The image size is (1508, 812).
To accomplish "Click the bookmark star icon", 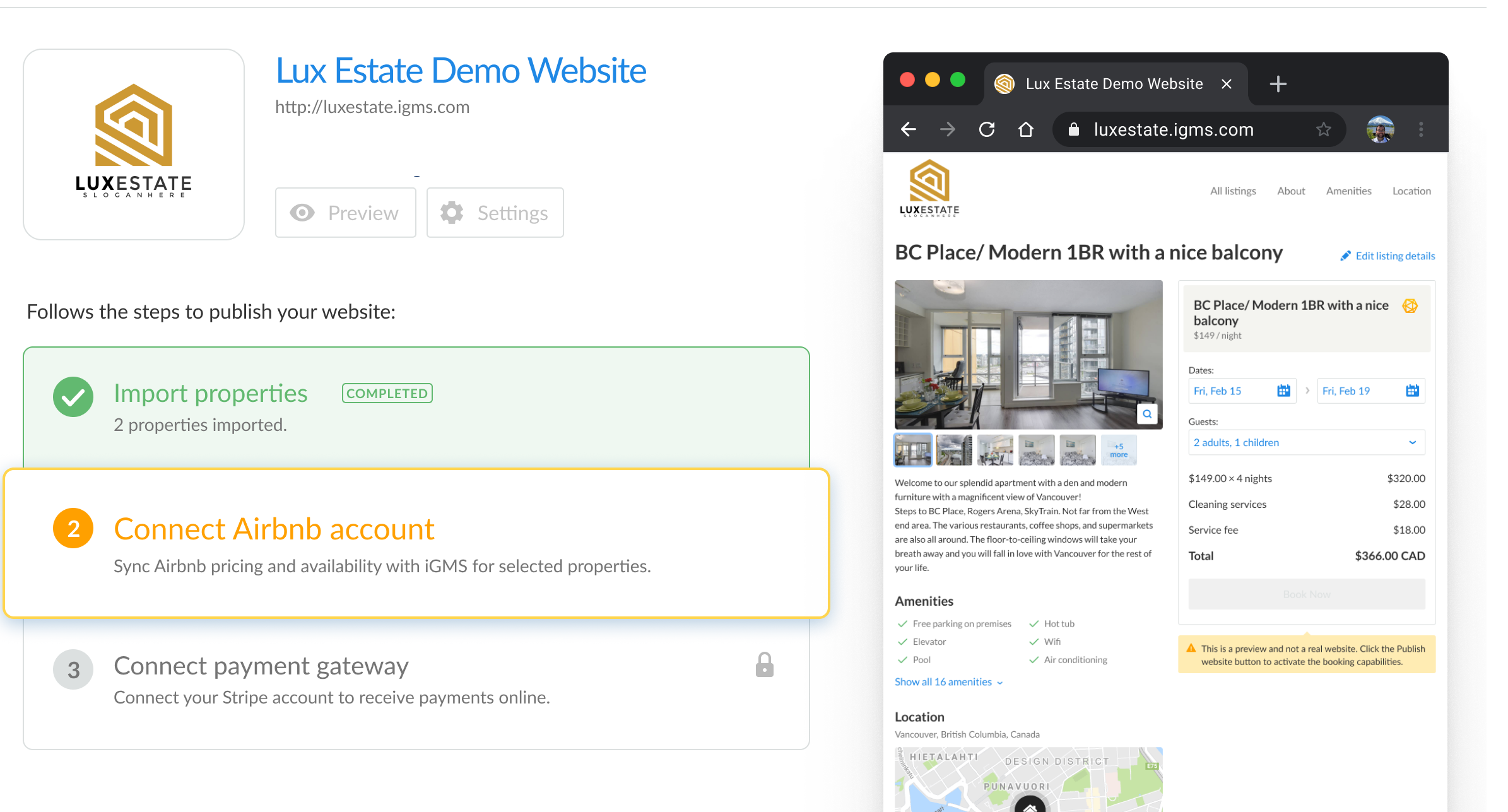I will pos(1324,129).
